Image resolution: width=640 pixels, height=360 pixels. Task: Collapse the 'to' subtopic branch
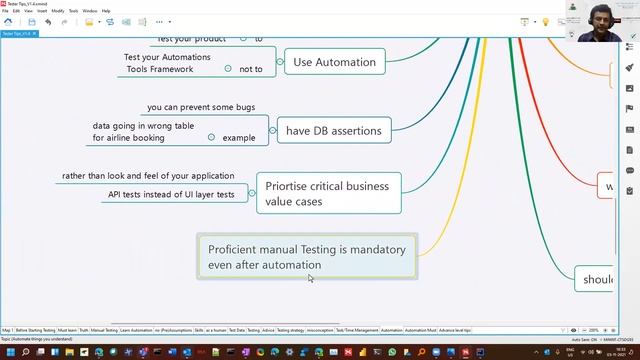tap(243, 38)
